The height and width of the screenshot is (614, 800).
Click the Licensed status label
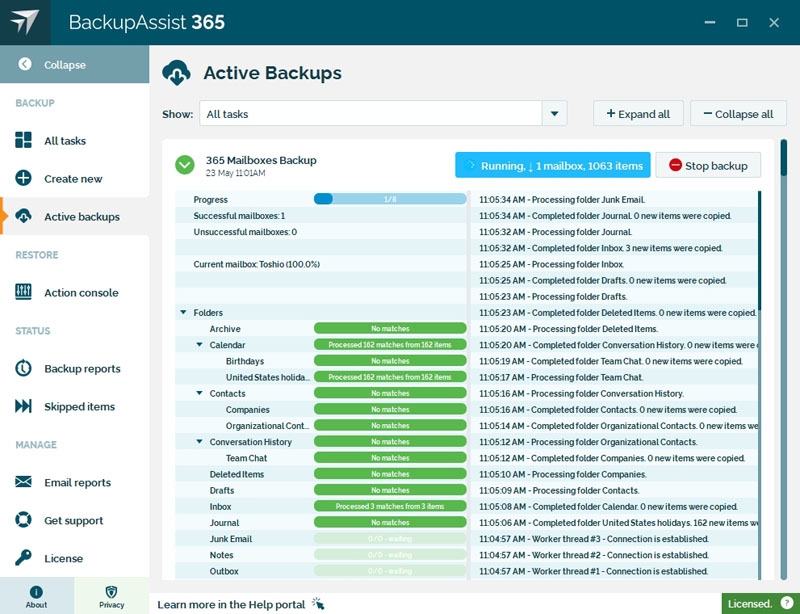point(750,604)
